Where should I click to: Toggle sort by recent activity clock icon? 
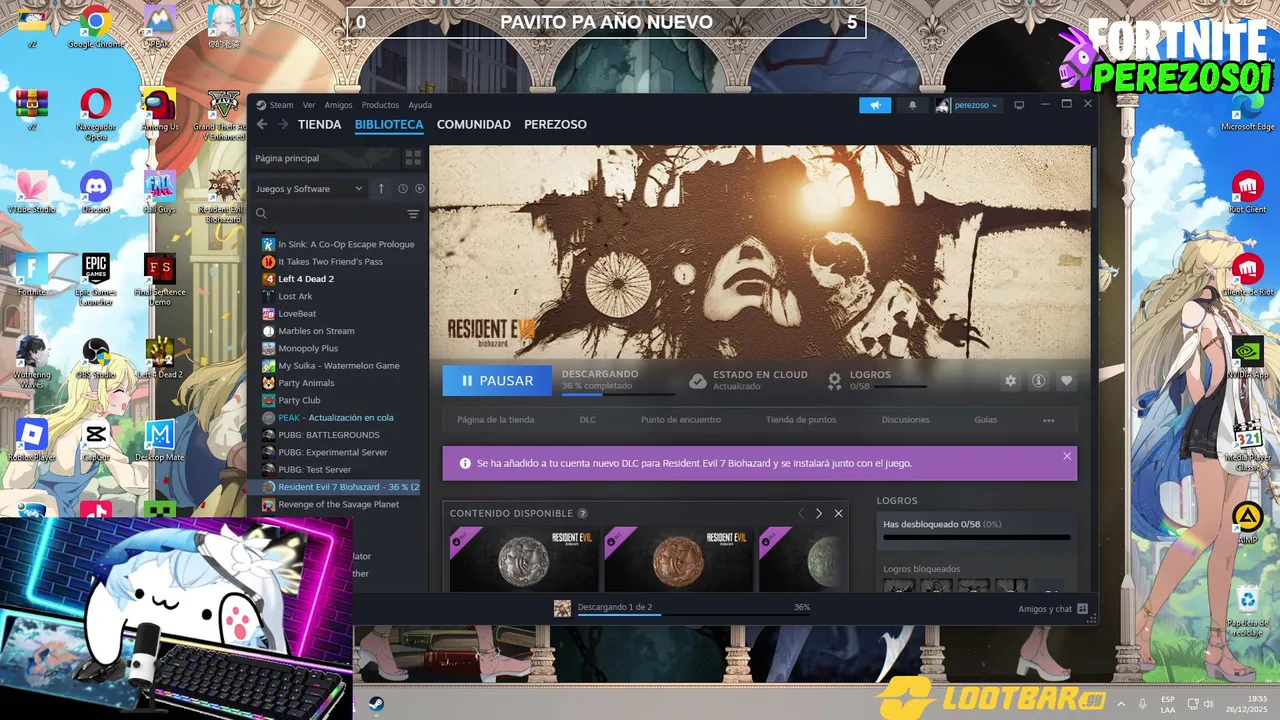tap(403, 188)
